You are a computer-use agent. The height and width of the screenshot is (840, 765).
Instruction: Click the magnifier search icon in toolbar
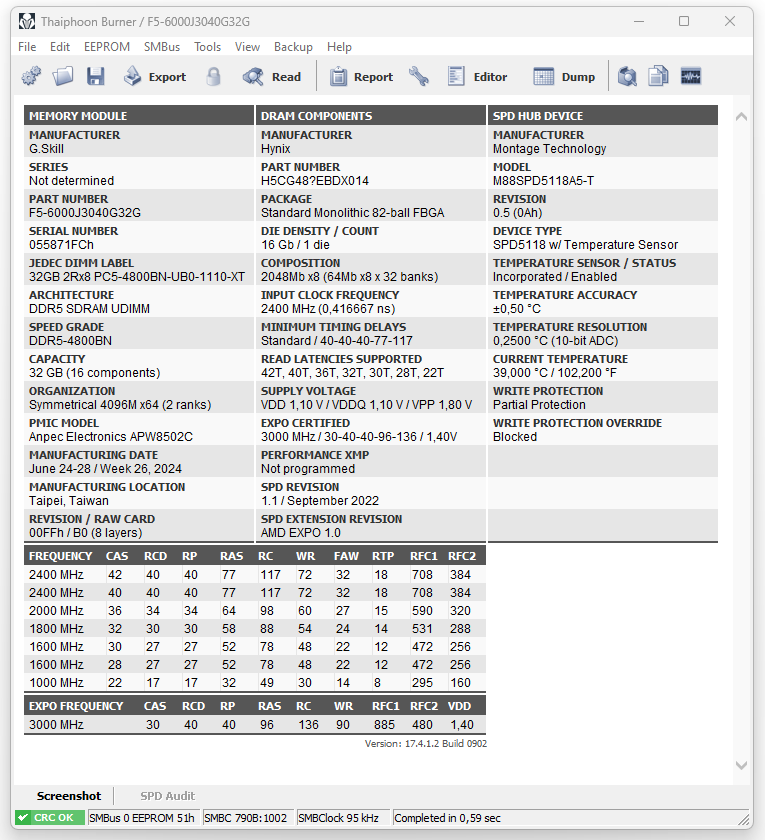pyautogui.click(x=627, y=76)
